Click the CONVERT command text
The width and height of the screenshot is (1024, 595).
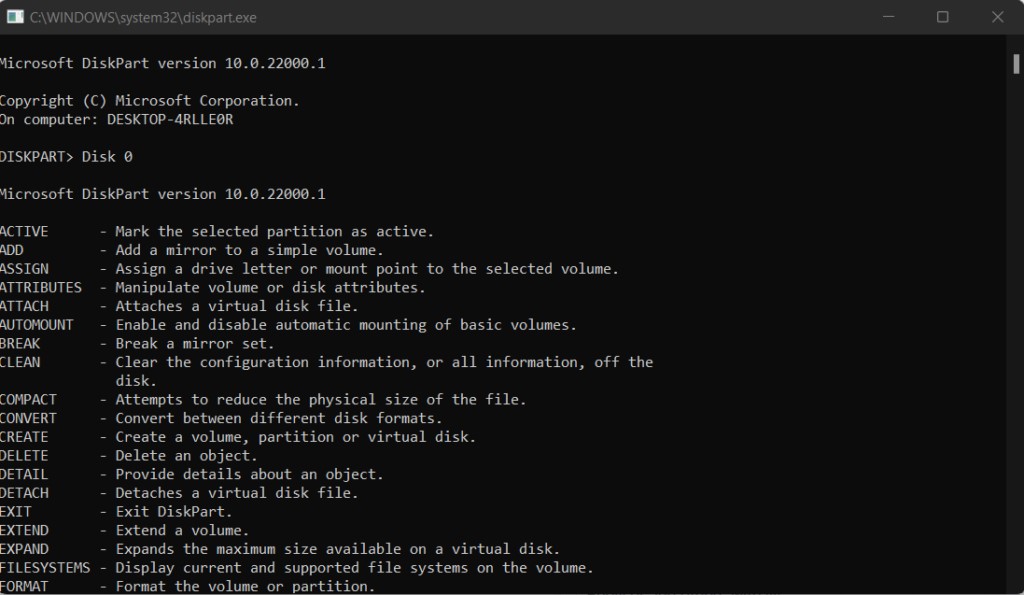click(29, 418)
